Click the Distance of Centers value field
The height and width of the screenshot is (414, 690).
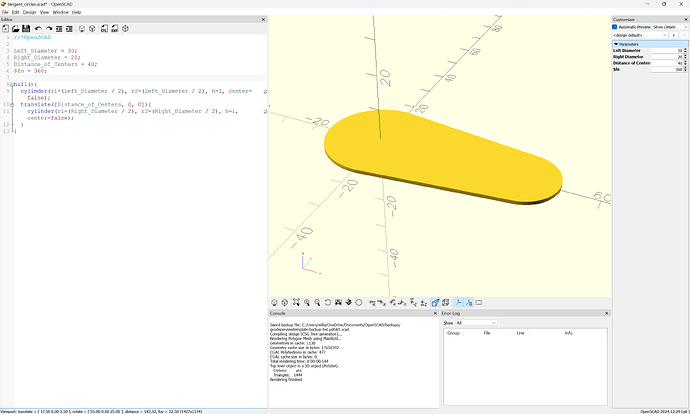[x=667, y=63]
